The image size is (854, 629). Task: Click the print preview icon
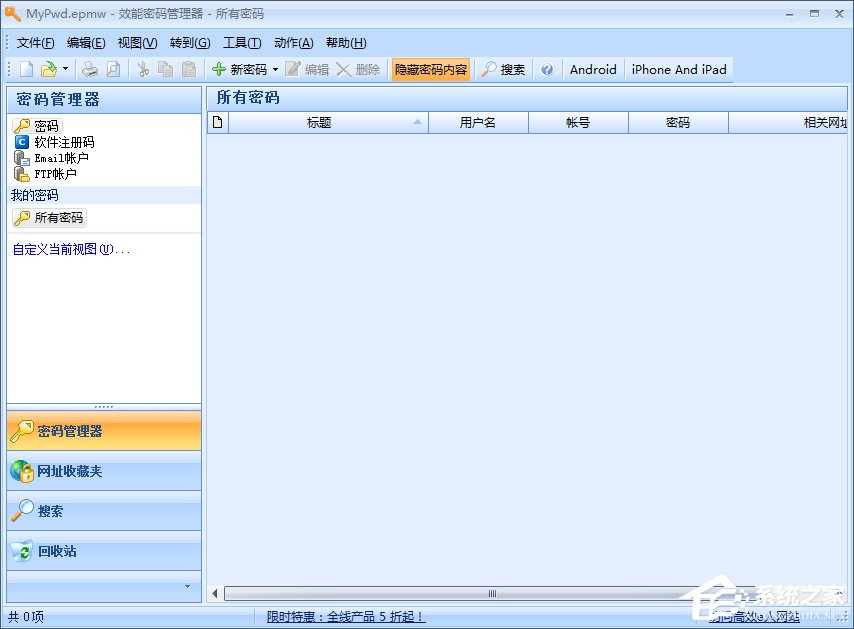(x=113, y=69)
